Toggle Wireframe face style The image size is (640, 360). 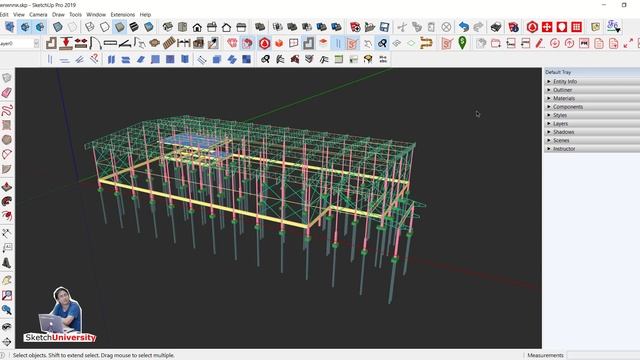[x=90, y=27]
